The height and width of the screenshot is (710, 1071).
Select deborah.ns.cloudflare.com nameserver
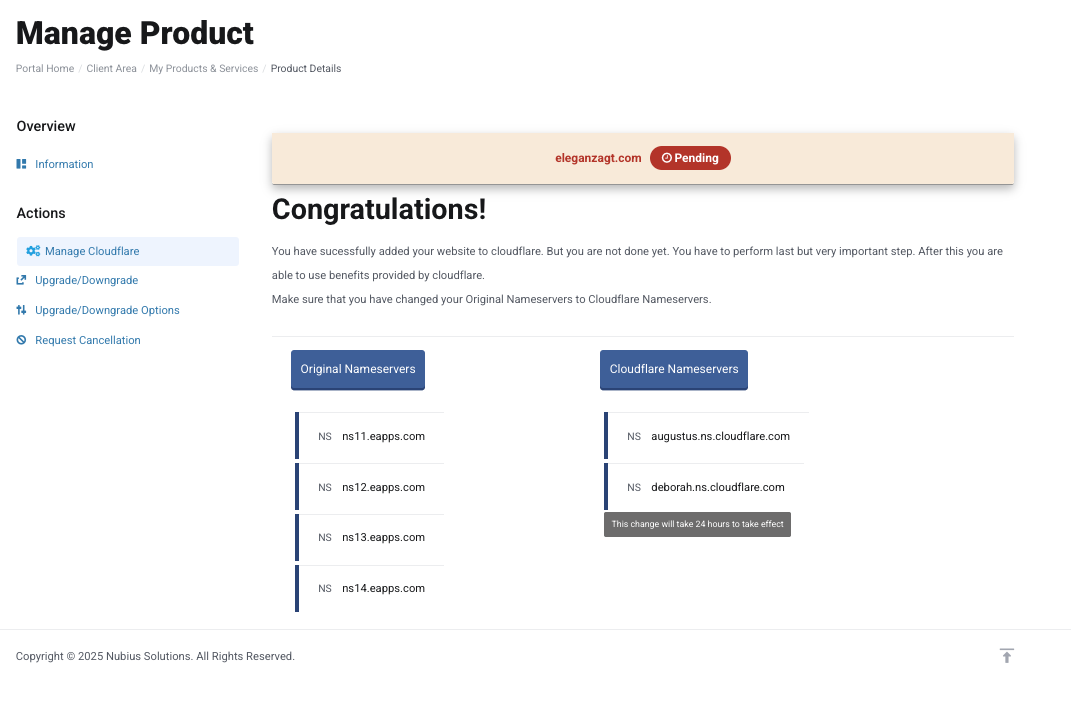coord(704,487)
